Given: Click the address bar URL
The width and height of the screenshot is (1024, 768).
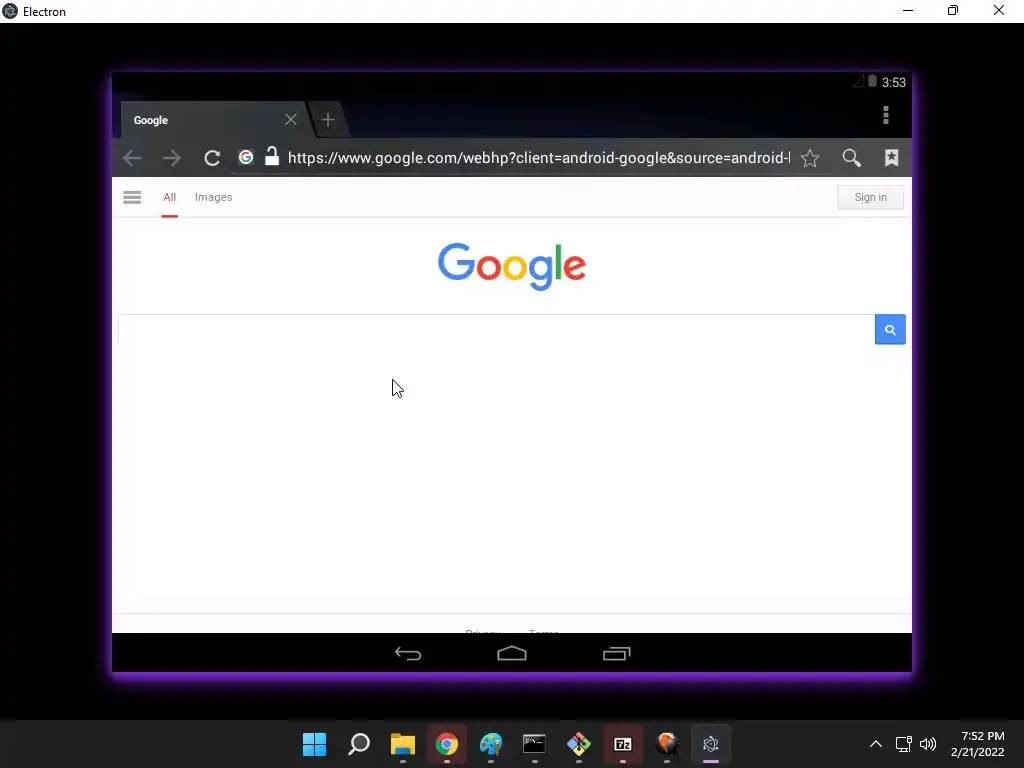Looking at the screenshot, I should tap(539, 158).
